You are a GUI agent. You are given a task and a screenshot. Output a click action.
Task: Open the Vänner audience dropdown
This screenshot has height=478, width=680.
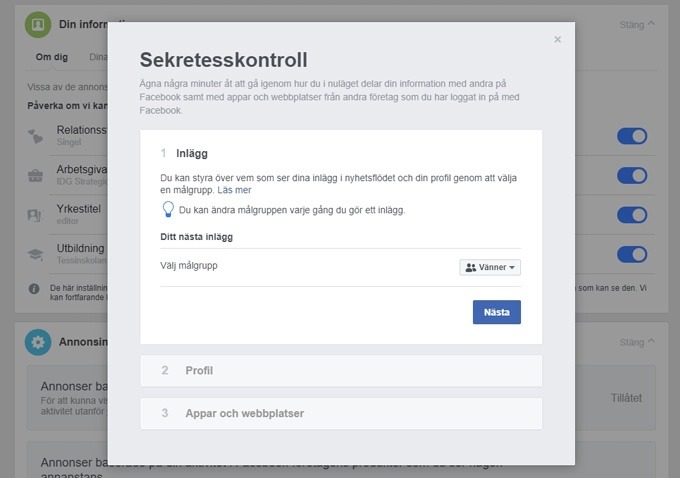pos(490,267)
